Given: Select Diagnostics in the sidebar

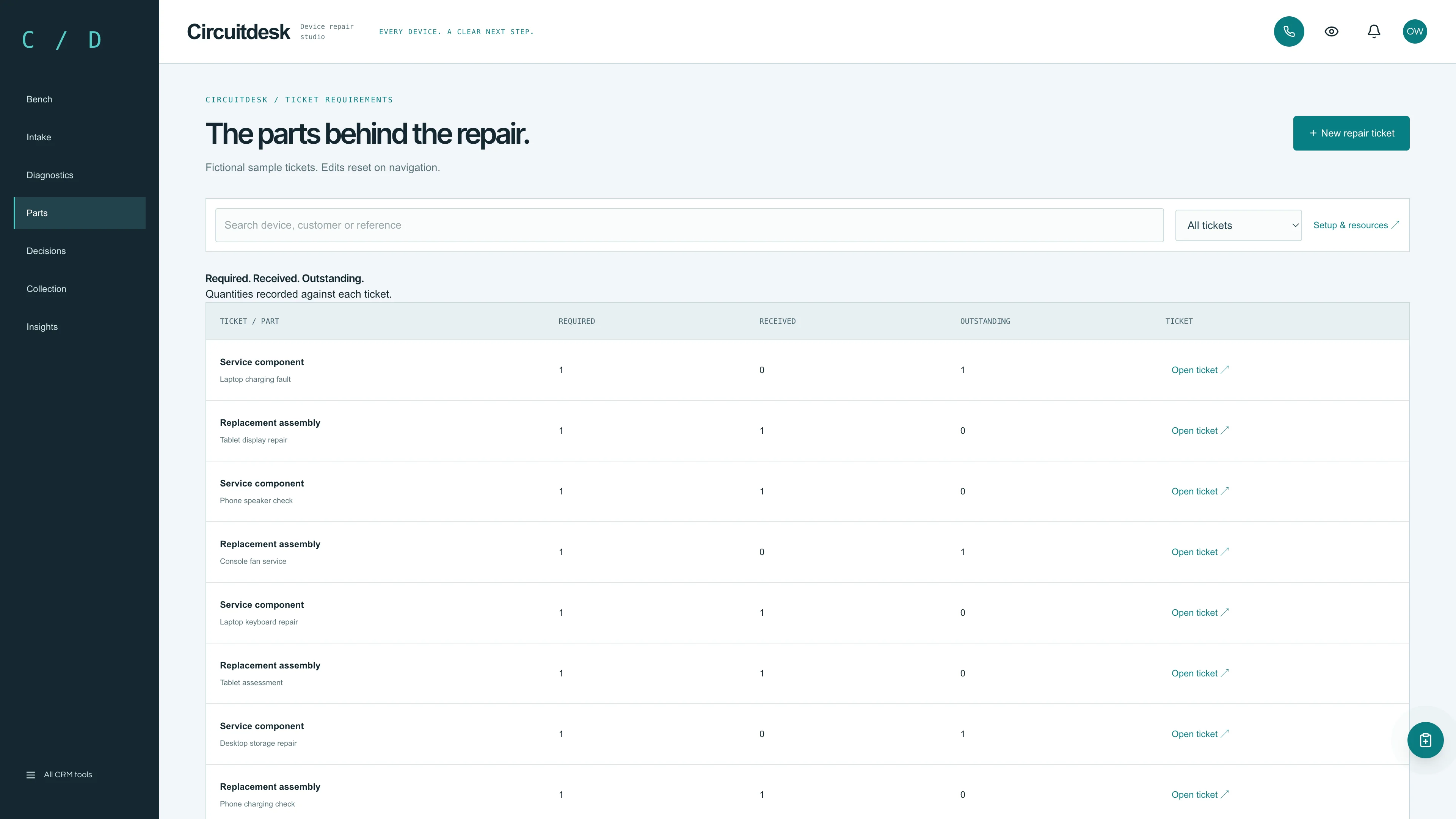Looking at the screenshot, I should pos(80,175).
